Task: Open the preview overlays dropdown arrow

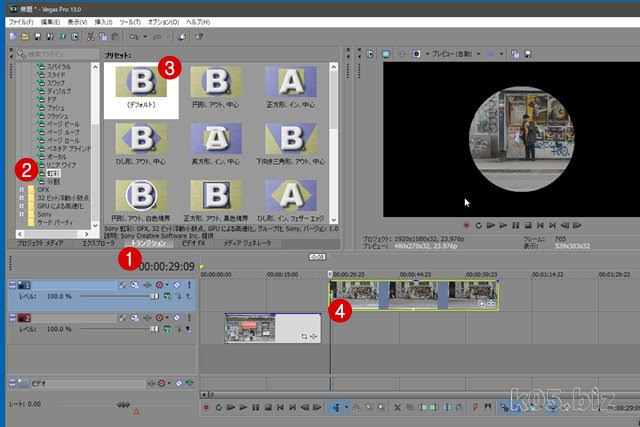Action: pyautogui.click(x=501, y=54)
